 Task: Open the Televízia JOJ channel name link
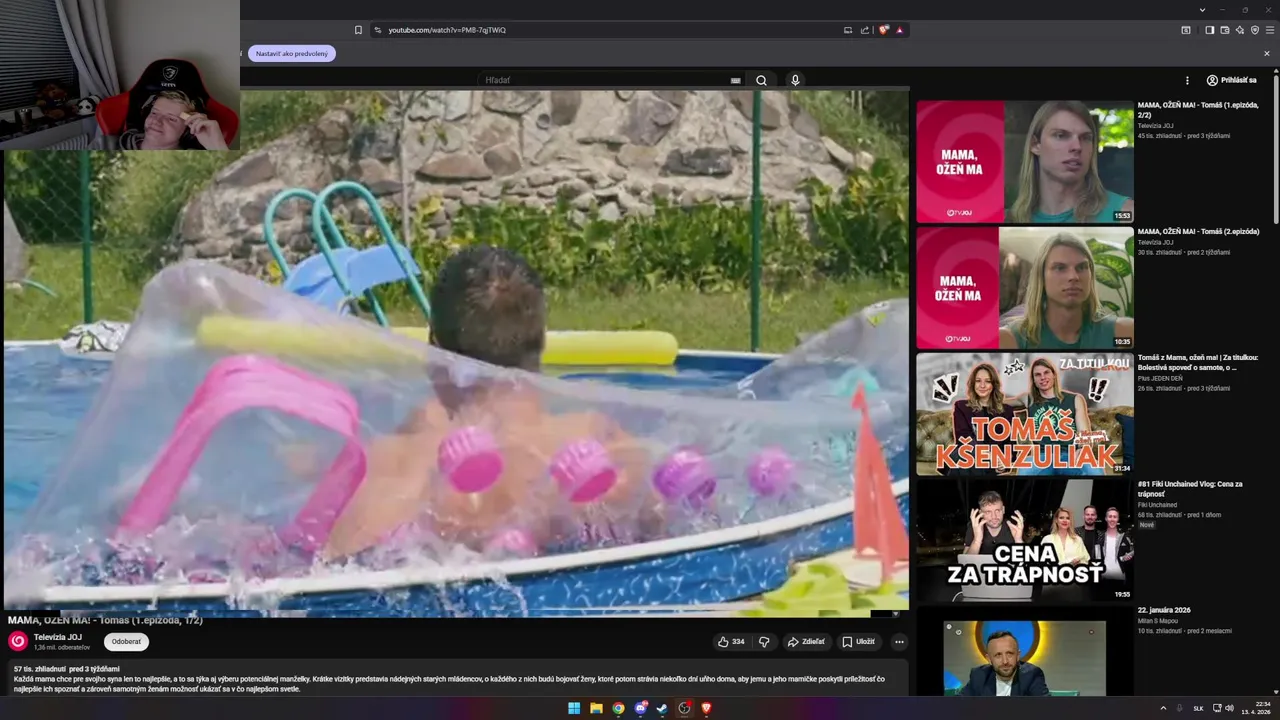pyautogui.click(x=58, y=637)
